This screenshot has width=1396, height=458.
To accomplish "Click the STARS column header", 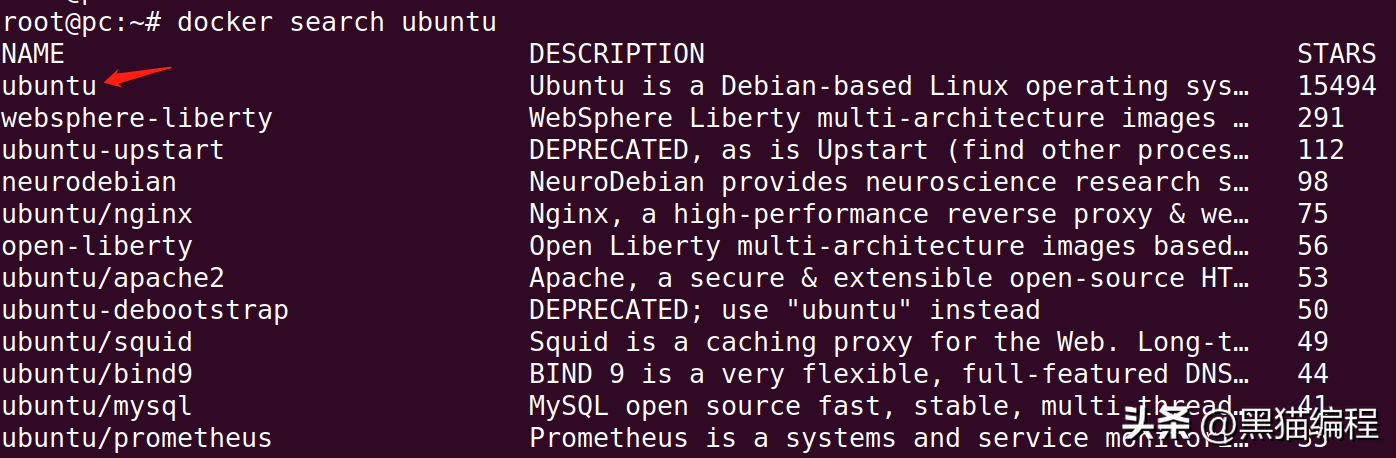I will click(x=1336, y=54).
